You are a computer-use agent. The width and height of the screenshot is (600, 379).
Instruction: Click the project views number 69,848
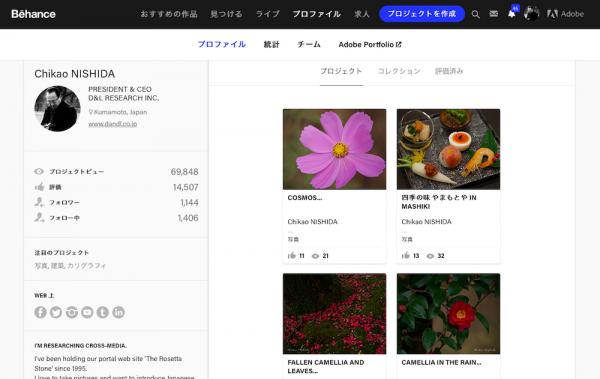pyautogui.click(x=184, y=172)
